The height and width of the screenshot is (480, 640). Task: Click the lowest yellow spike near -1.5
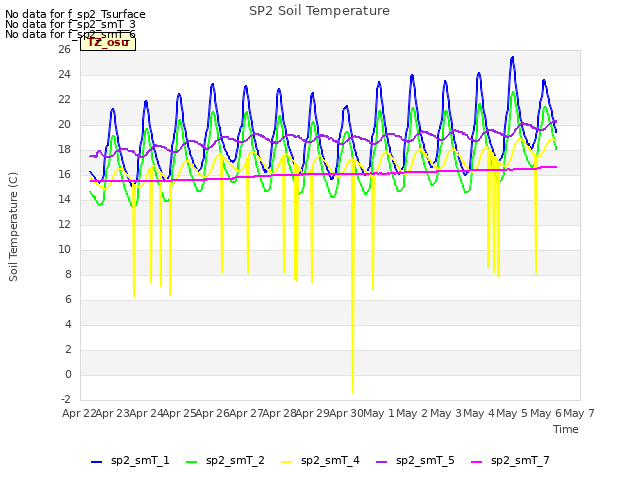(353, 390)
